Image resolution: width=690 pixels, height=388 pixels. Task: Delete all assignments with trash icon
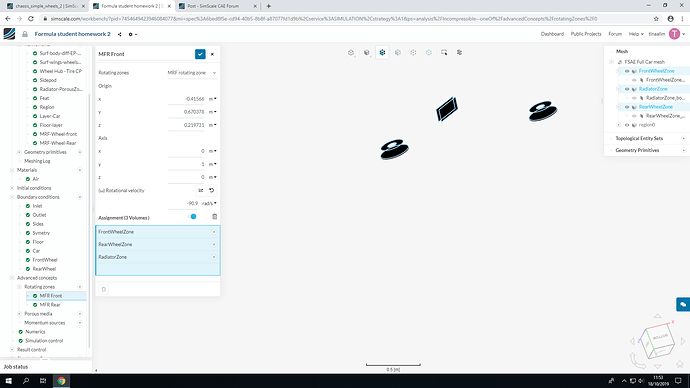click(215, 217)
